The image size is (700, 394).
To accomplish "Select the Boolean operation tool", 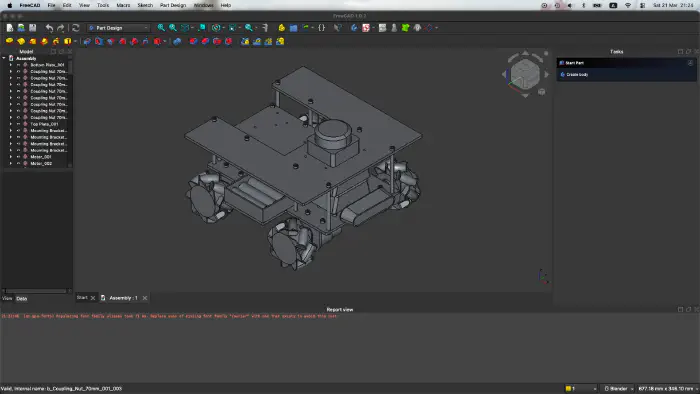I will coord(177,41).
